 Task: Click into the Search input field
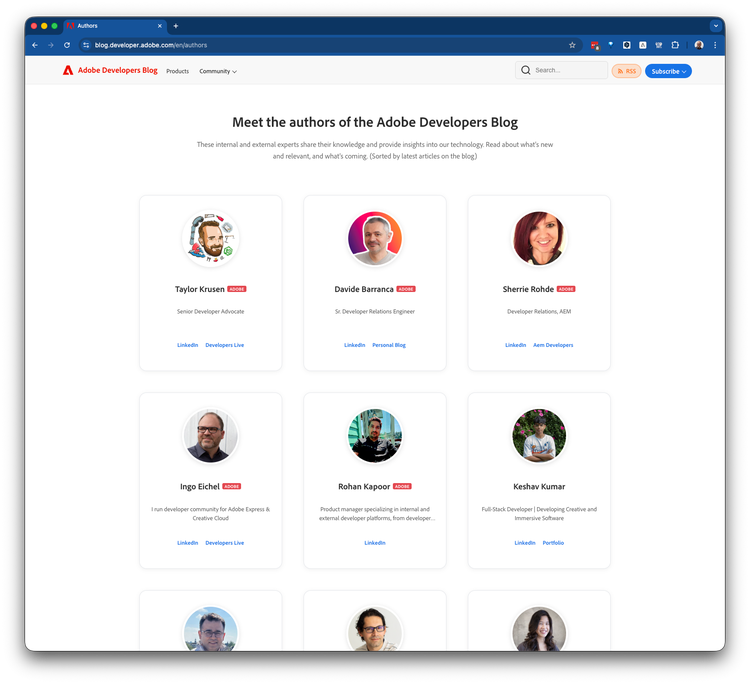pos(568,71)
